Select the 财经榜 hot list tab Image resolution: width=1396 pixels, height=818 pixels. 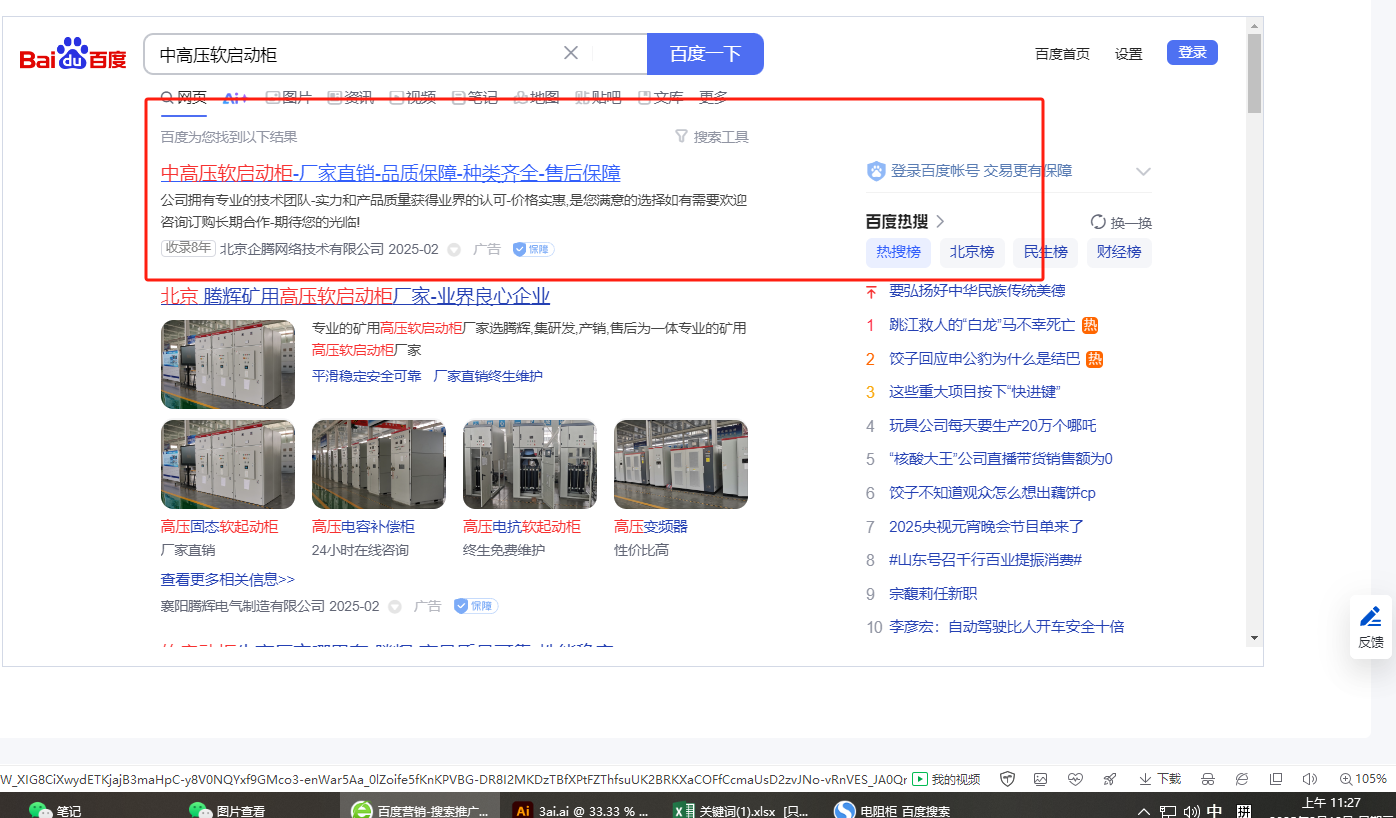[x=1119, y=252]
